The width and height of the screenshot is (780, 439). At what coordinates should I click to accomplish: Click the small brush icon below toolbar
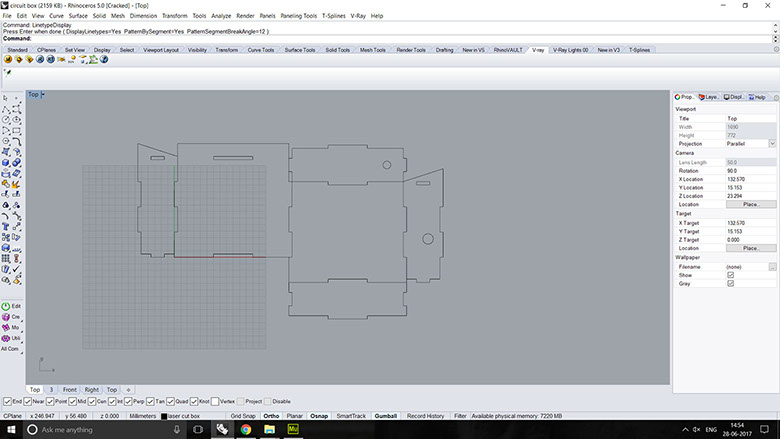coord(7,73)
